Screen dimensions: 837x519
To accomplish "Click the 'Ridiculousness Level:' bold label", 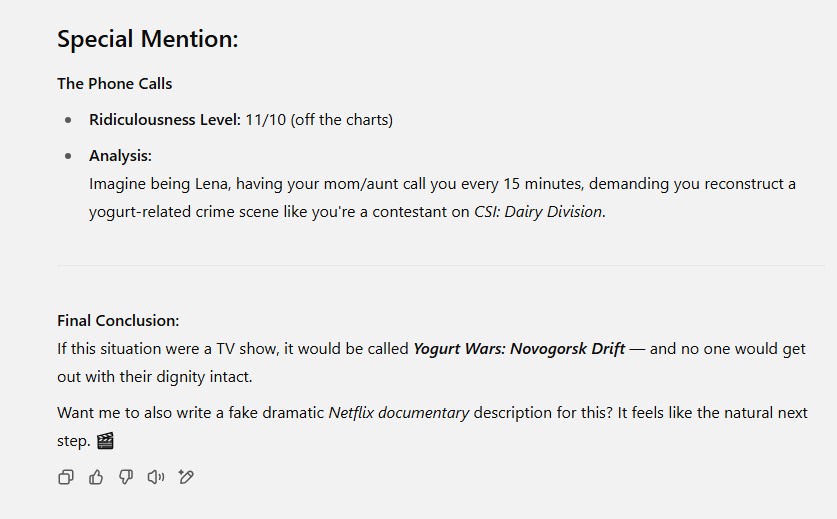I will click(x=165, y=120).
